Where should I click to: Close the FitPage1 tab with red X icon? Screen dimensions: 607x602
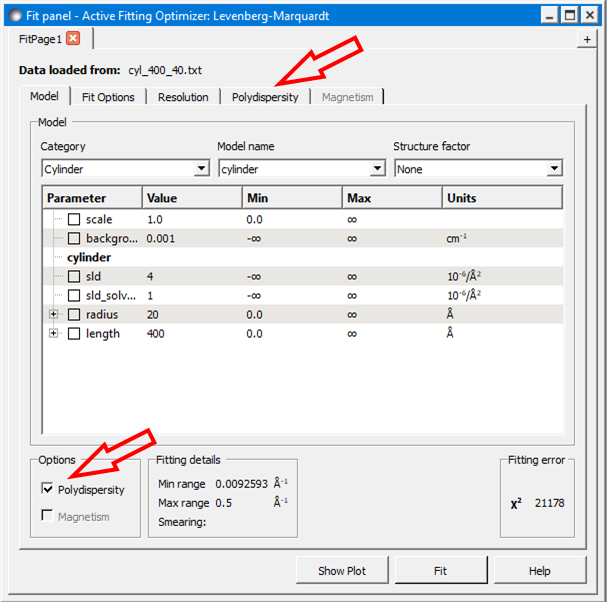pos(73,38)
